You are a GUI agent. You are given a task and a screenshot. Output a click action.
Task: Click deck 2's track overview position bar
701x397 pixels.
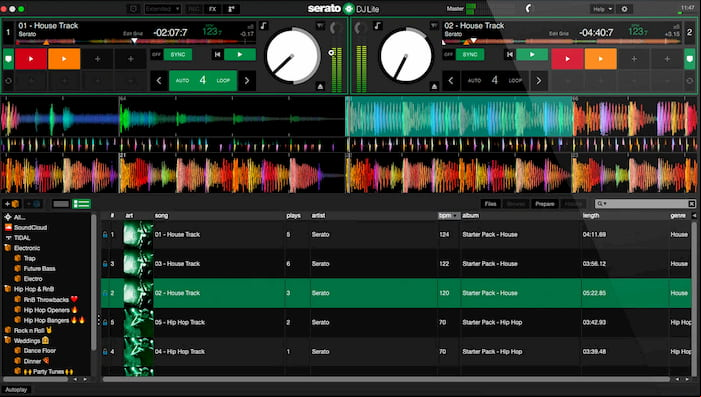point(562,41)
